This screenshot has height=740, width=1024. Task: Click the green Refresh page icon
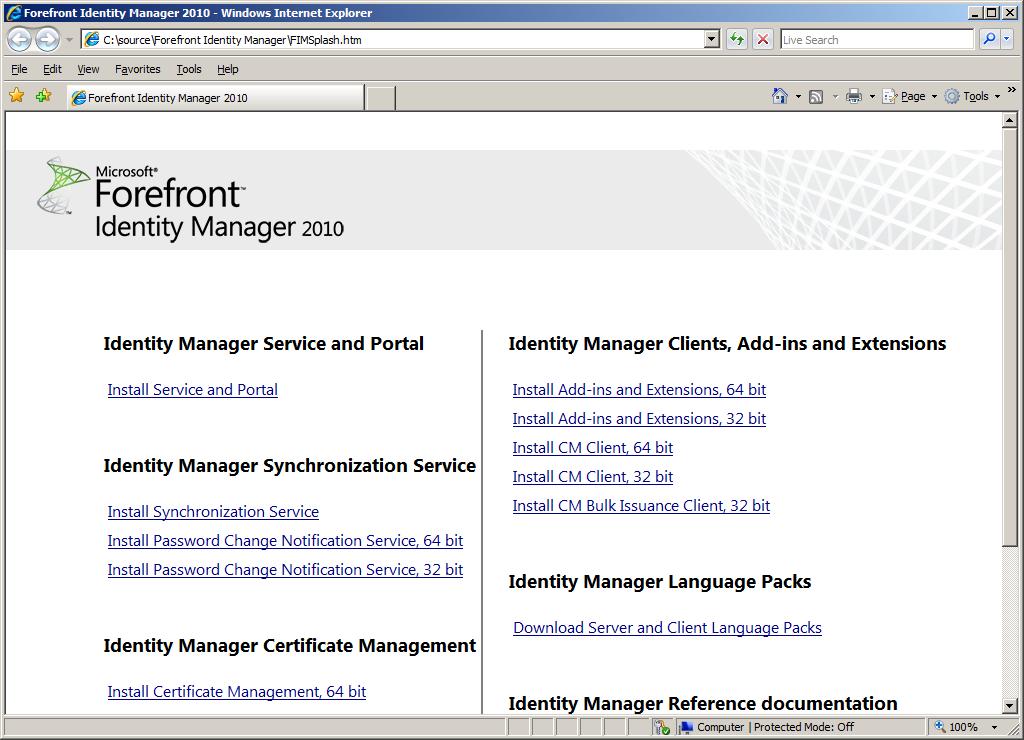[737, 39]
